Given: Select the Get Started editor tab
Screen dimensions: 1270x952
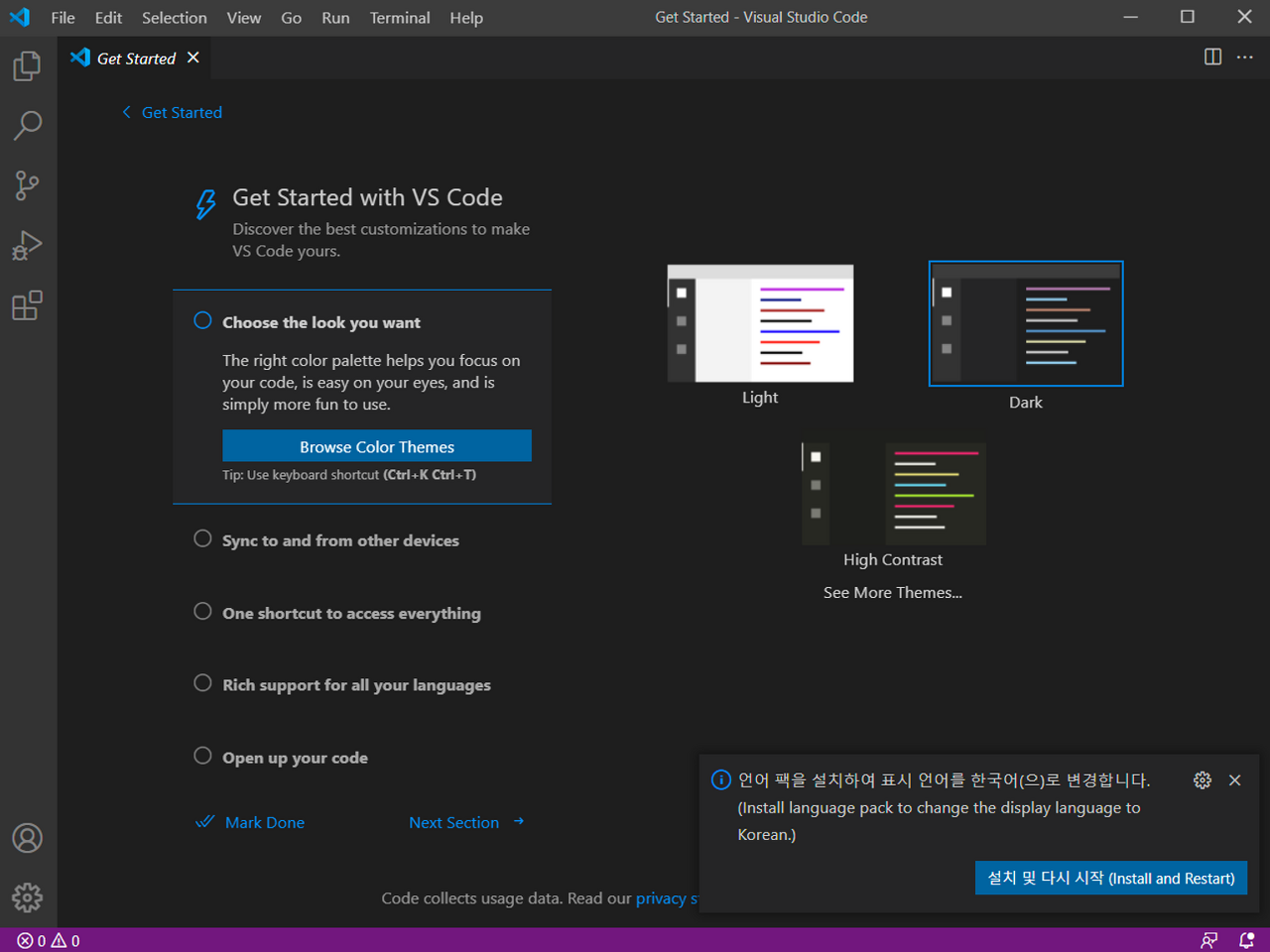Looking at the screenshot, I should [x=134, y=58].
